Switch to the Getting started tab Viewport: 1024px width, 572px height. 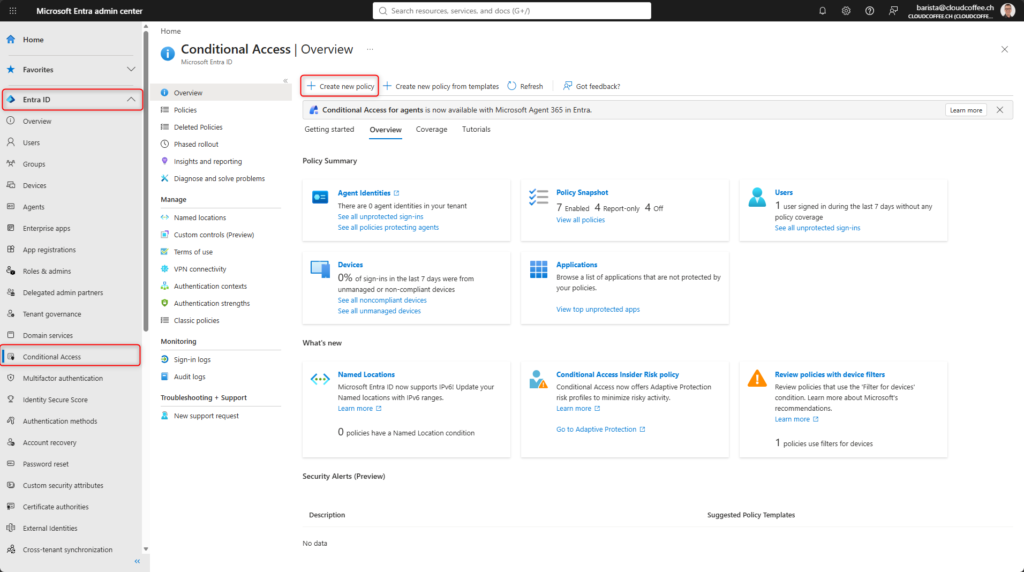[329, 129]
